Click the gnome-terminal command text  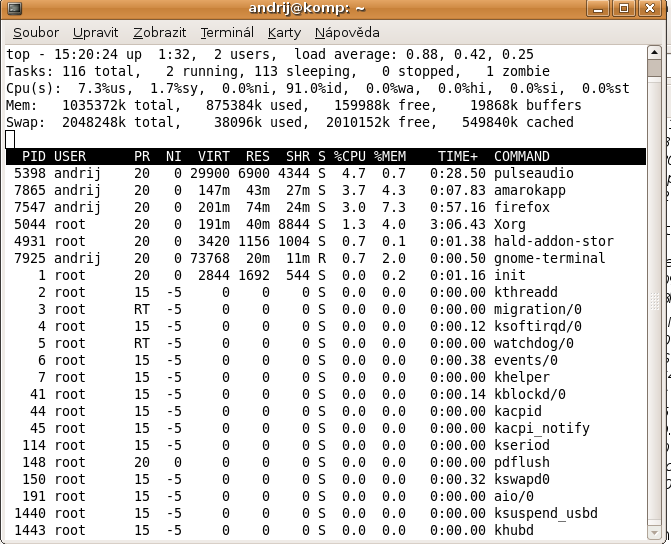click(549, 258)
